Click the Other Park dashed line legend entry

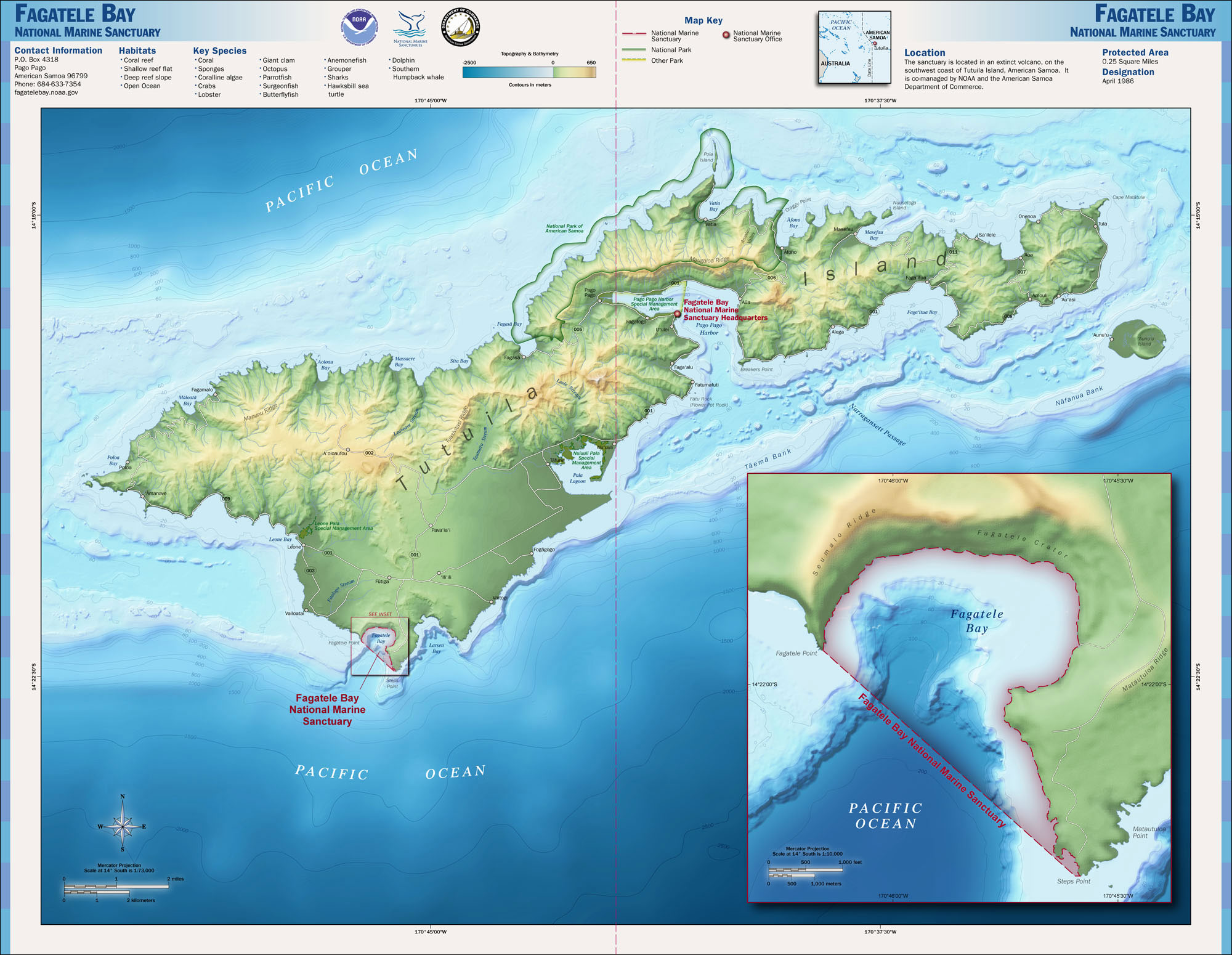pyautogui.click(x=634, y=60)
